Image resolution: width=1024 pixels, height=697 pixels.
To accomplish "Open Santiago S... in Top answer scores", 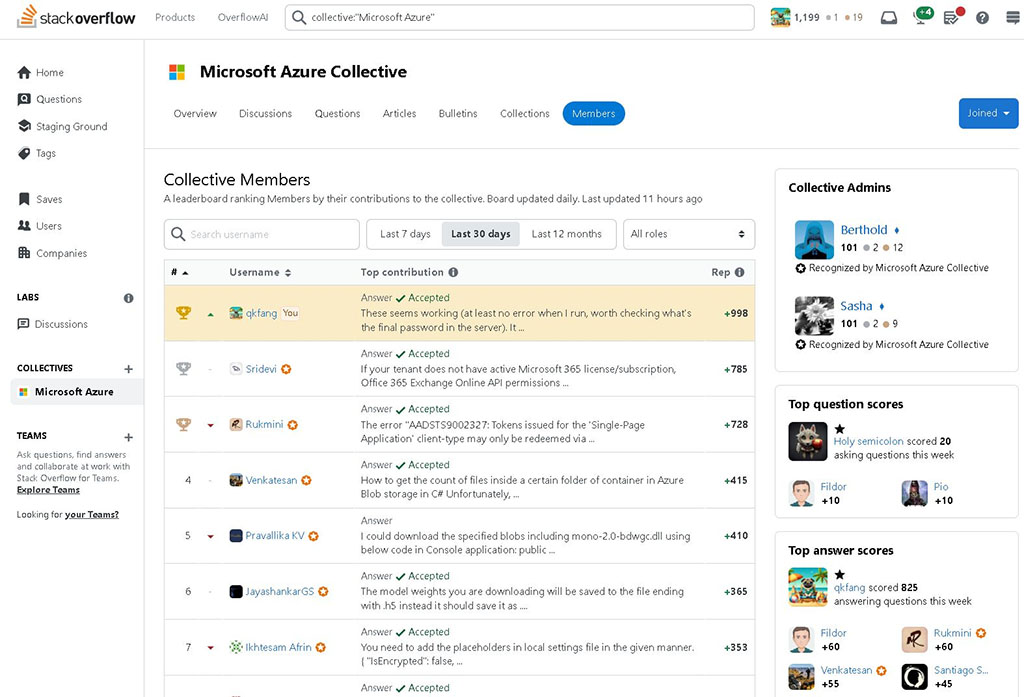I will point(961,670).
